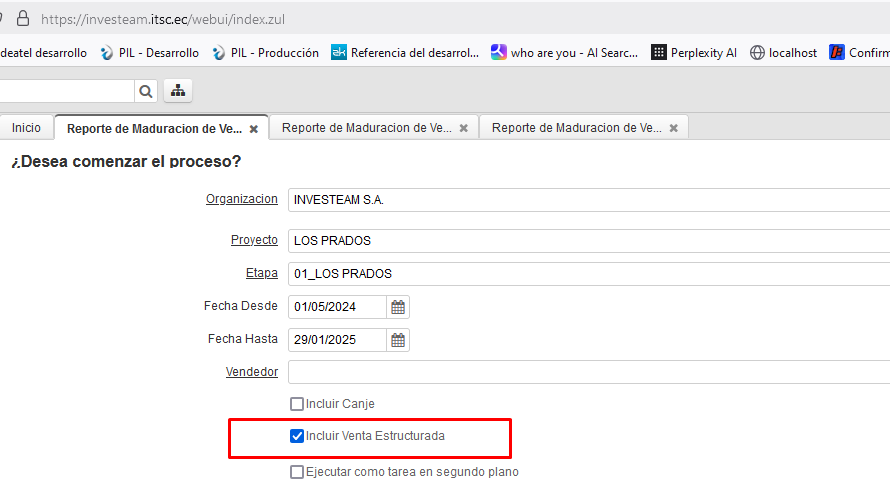Close the third Reporte de Maduracion tab
Screen dimensions: 890x479
(x=674, y=129)
